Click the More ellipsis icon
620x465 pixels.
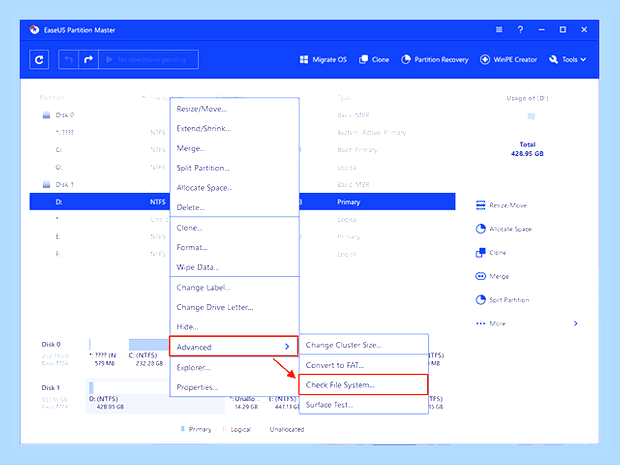[480, 323]
